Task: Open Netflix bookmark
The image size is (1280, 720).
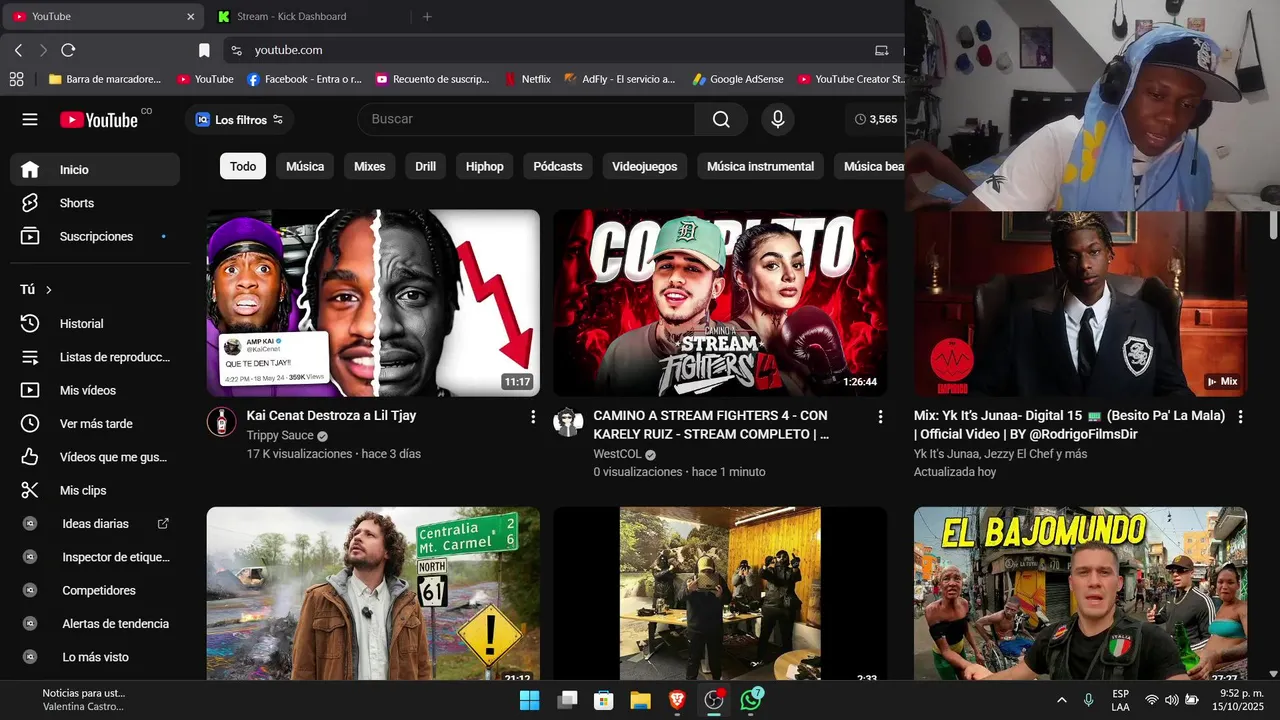Action: pyautogui.click(x=527, y=79)
